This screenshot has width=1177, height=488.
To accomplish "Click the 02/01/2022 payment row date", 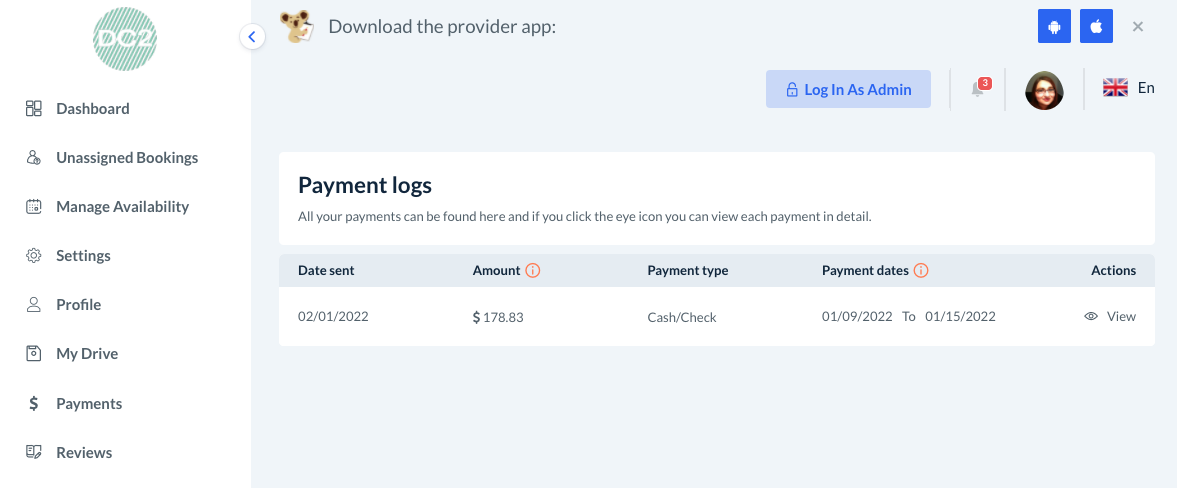I will (x=333, y=317).
